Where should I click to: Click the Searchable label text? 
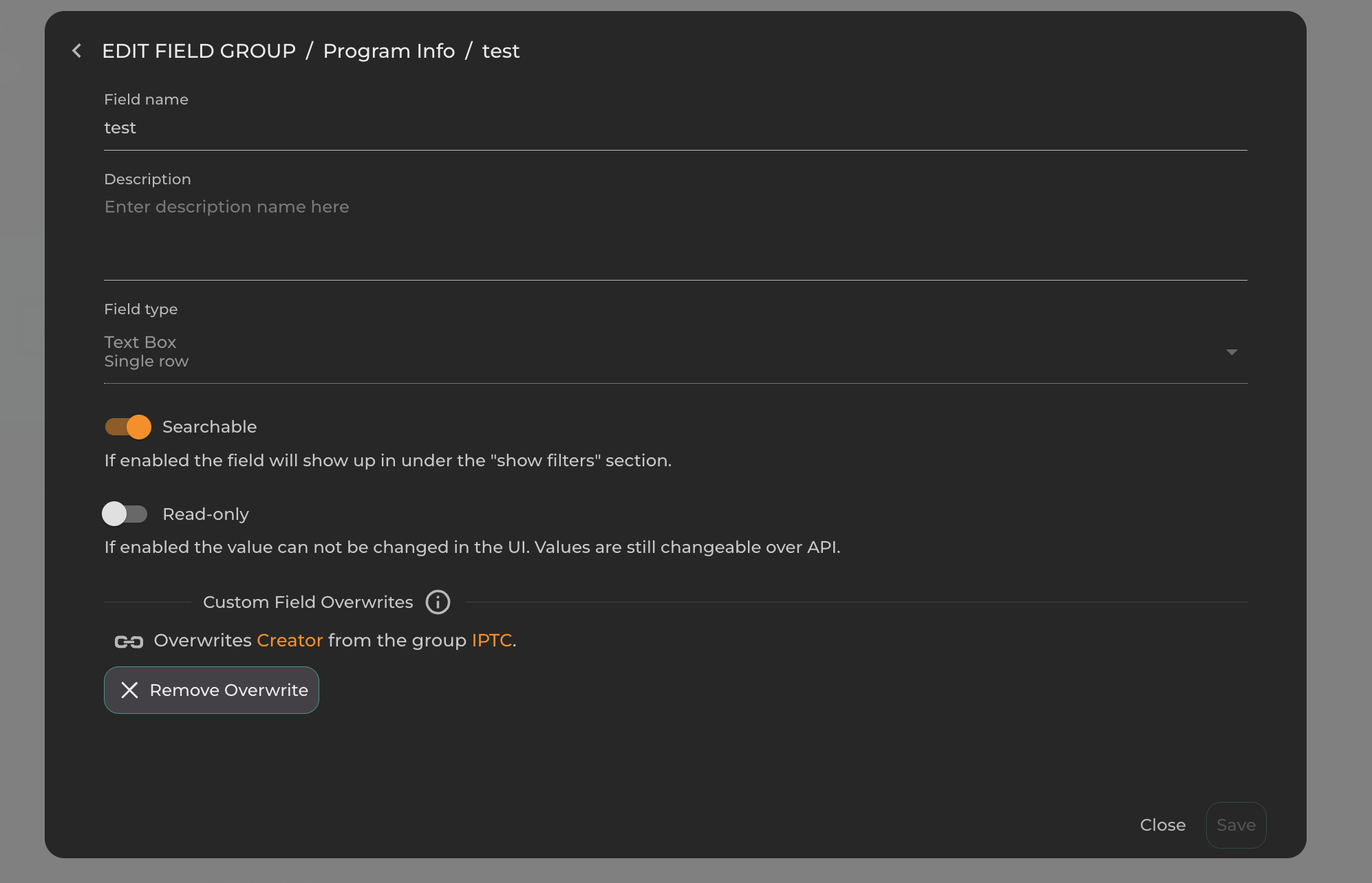click(209, 427)
